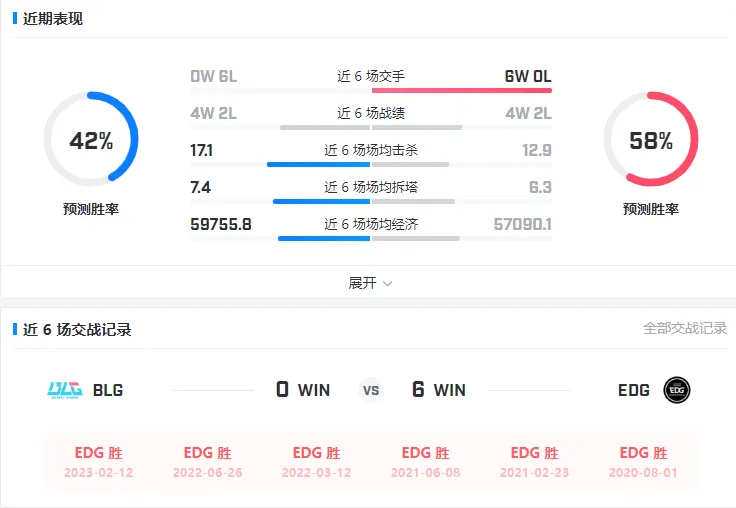Click the red 58% win-rate ring
The width and height of the screenshot is (736, 508).
651,140
